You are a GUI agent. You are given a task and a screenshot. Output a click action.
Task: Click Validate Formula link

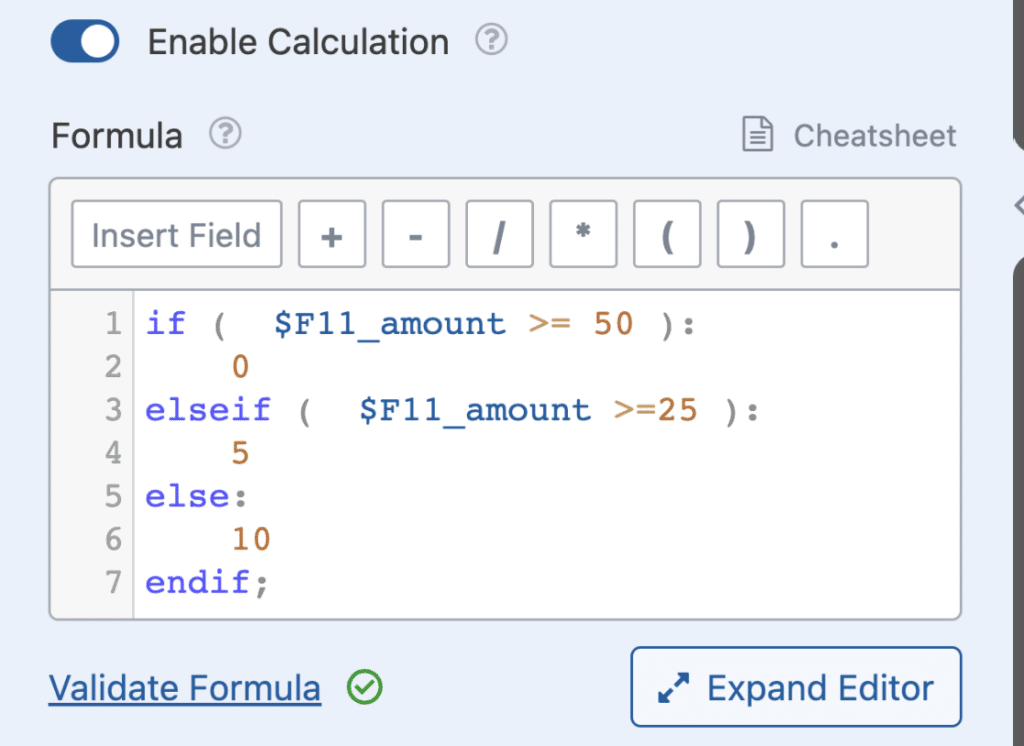click(185, 688)
